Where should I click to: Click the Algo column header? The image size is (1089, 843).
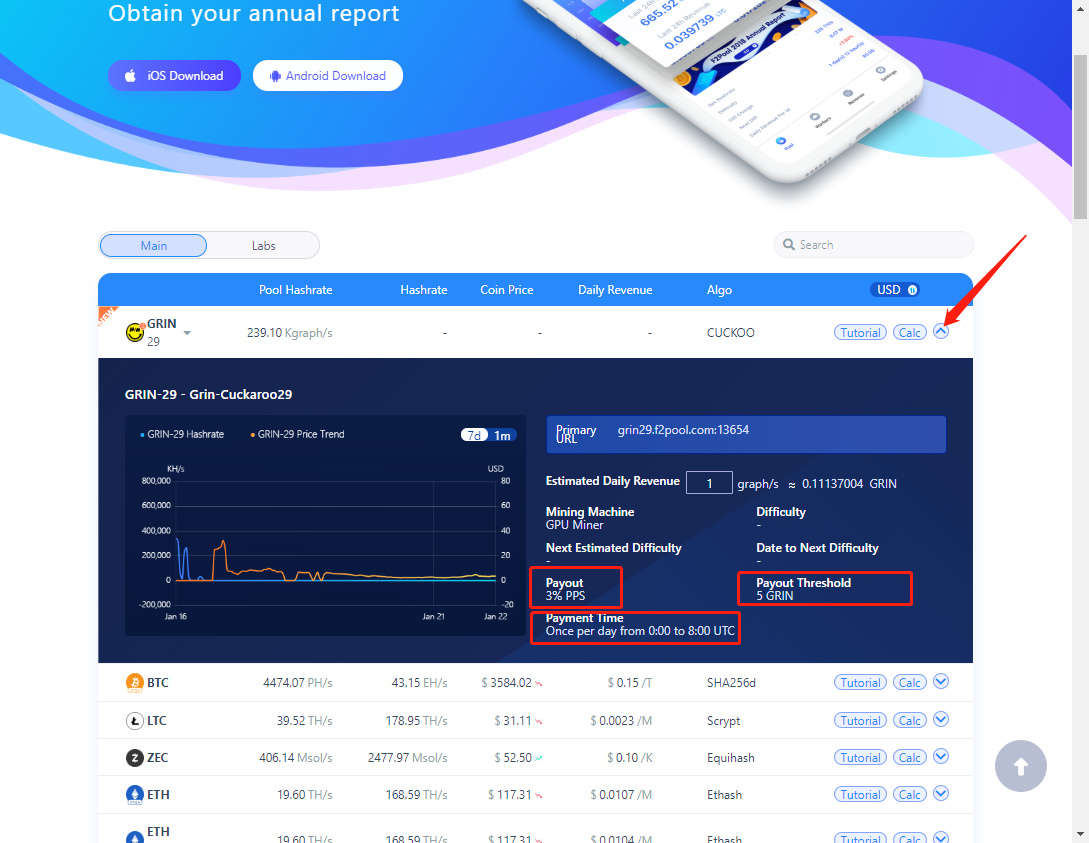[x=719, y=290]
